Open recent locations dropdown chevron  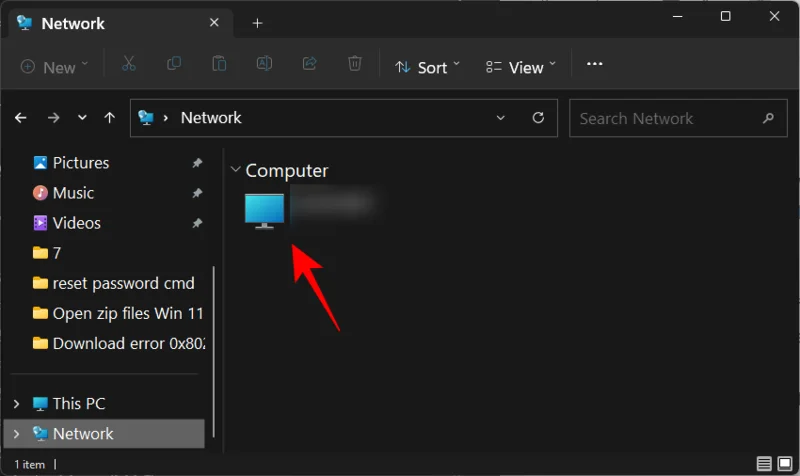(x=82, y=118)
